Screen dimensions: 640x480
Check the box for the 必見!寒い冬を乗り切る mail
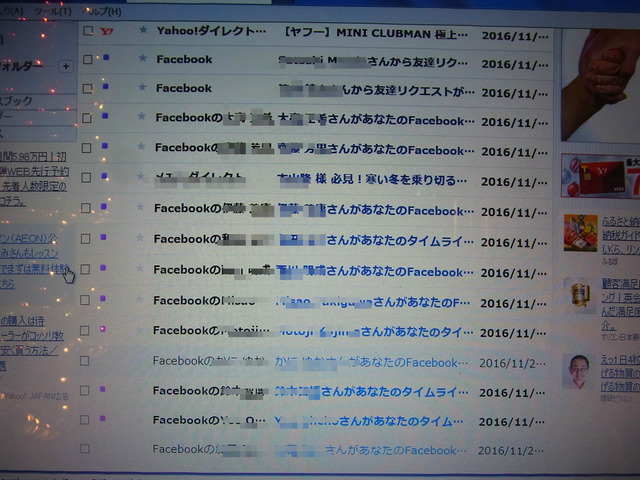86,178
